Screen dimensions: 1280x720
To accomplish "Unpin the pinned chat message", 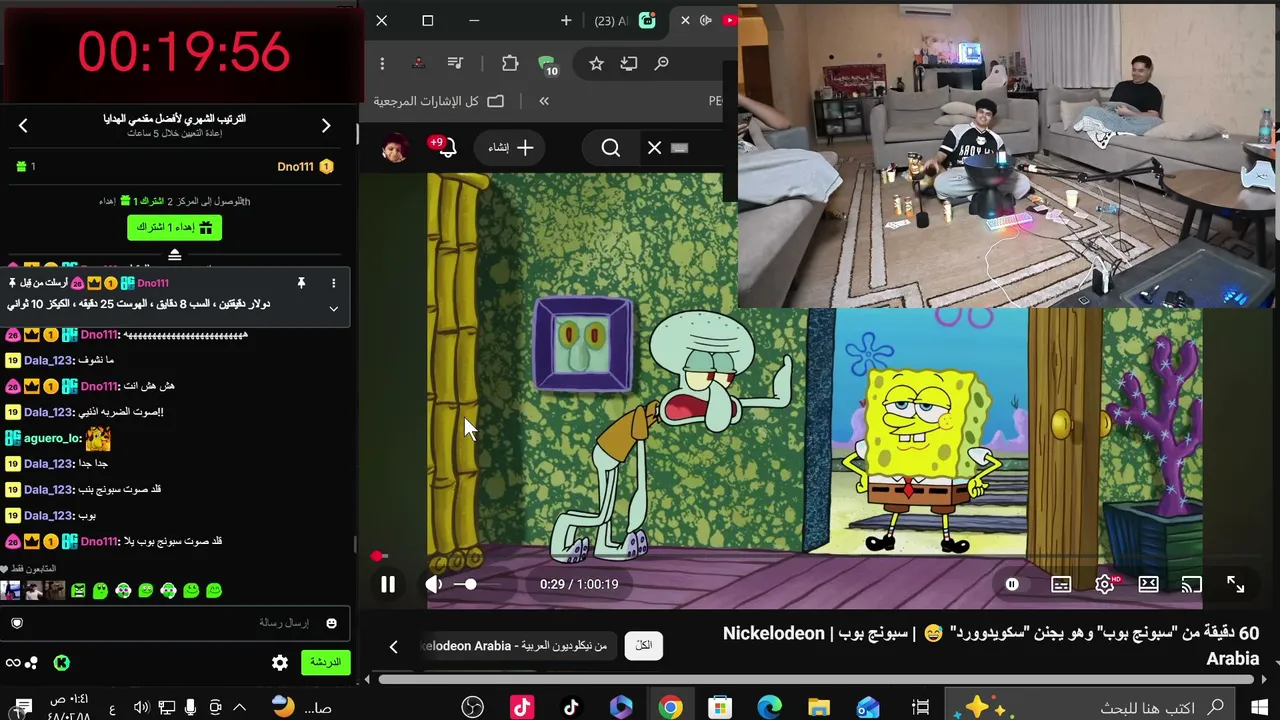I will click(301, 283).
